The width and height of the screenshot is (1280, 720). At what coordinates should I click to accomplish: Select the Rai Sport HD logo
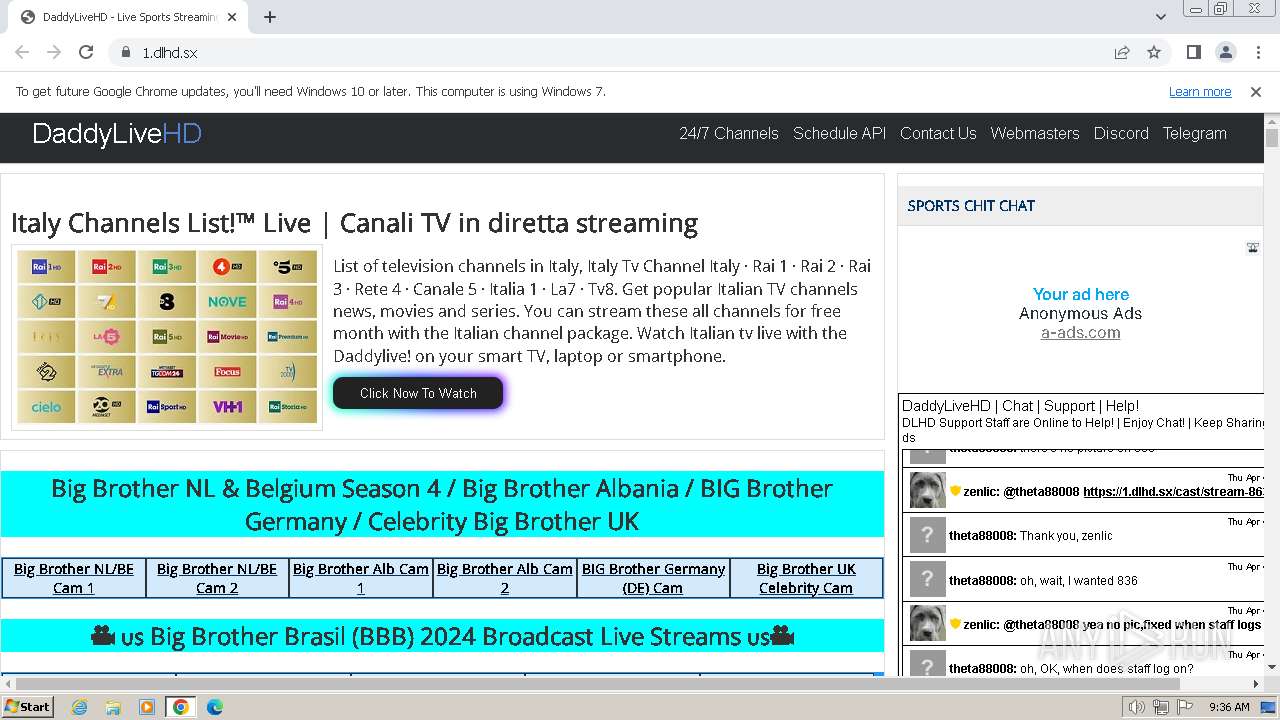167,407
